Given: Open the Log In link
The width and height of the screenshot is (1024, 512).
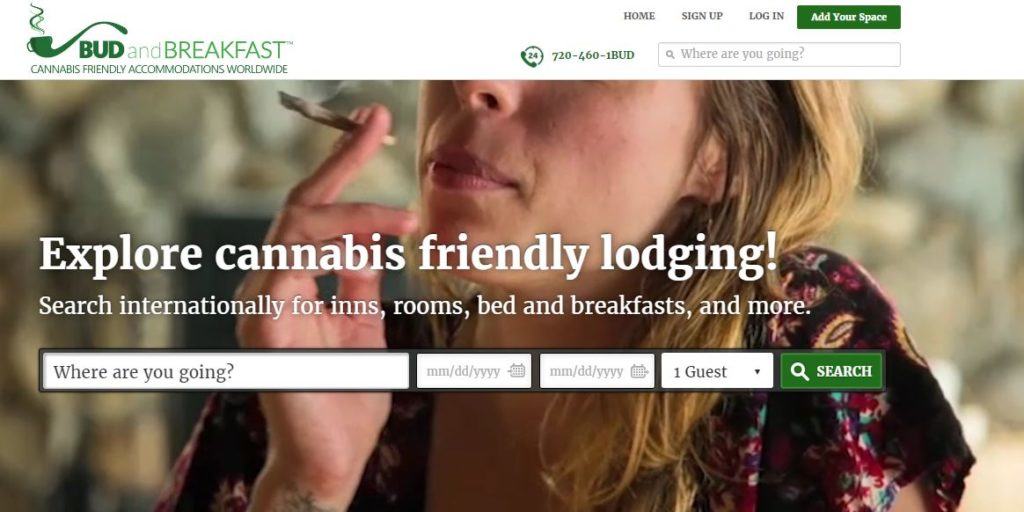Looking at the screenshot, I should [x=766, y=16].
